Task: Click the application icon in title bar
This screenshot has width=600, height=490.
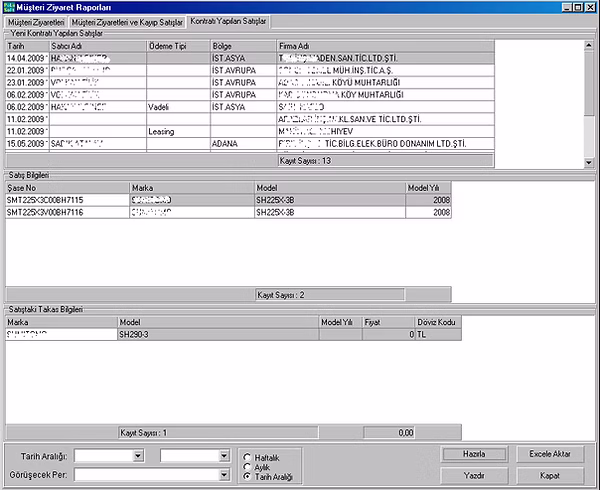Action: [x=8, y=7]
